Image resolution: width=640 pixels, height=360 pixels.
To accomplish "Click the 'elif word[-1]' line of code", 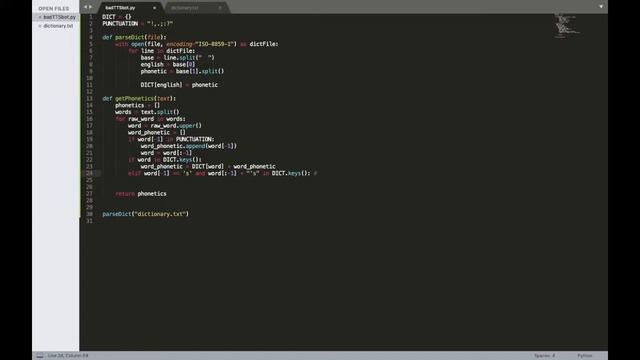I will pos(223,173).
